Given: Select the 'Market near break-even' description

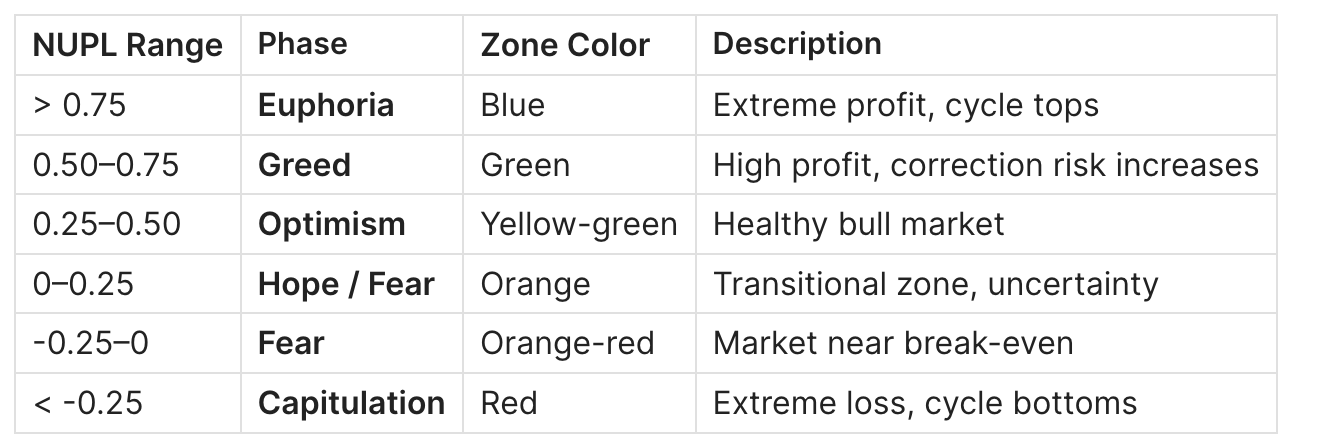Looking at the screenshot, I should 893,343.
